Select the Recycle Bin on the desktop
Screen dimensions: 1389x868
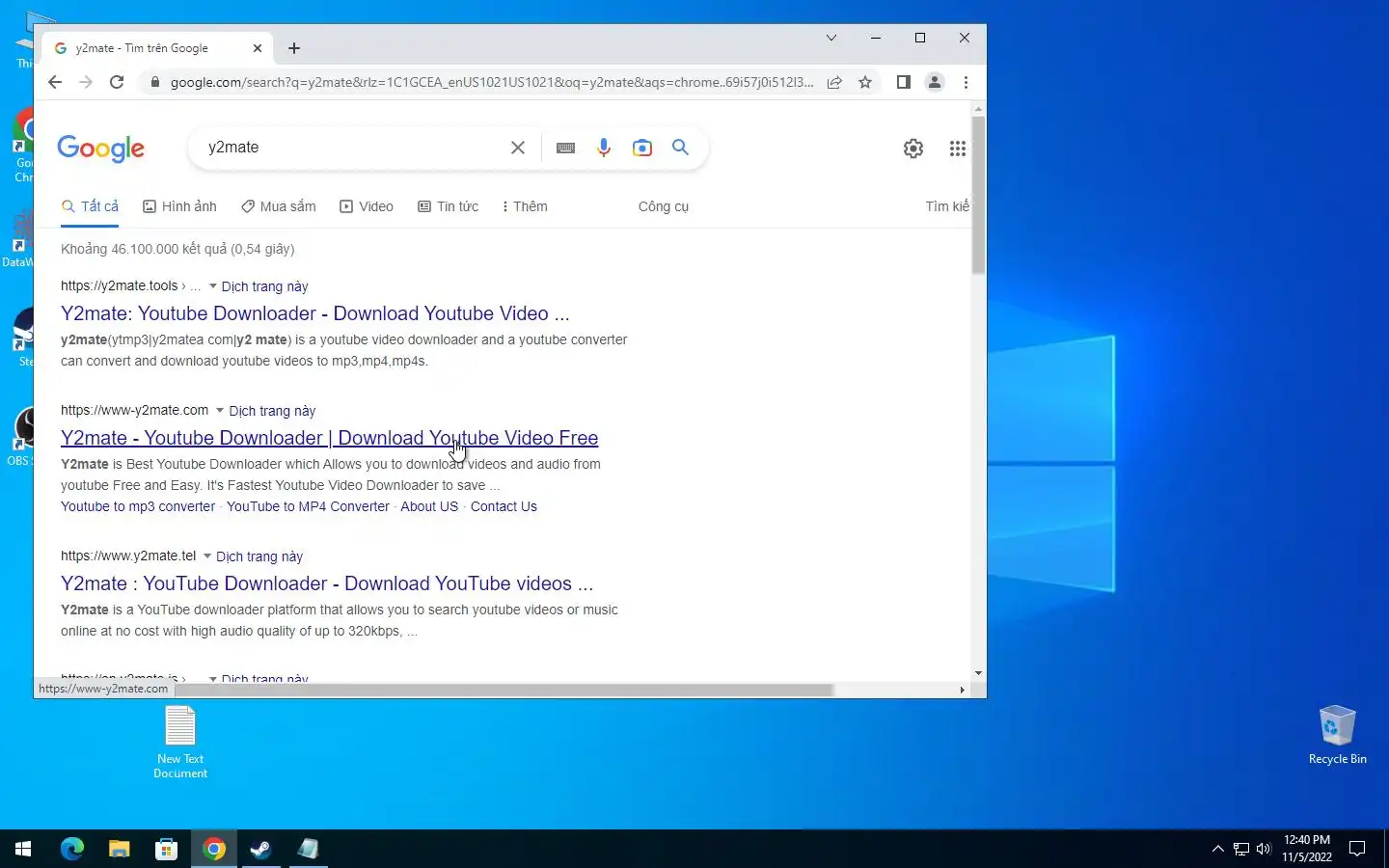pos(1337,735)
